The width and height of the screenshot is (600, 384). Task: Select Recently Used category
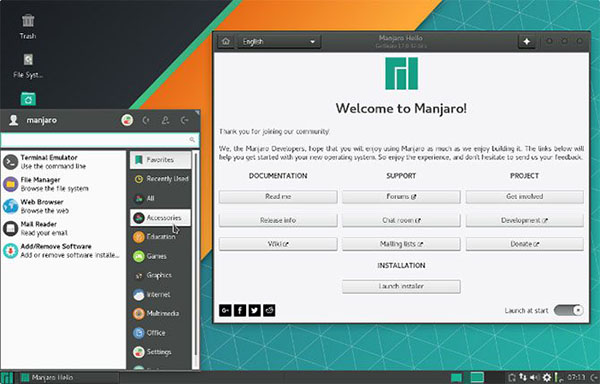(160, 179)
